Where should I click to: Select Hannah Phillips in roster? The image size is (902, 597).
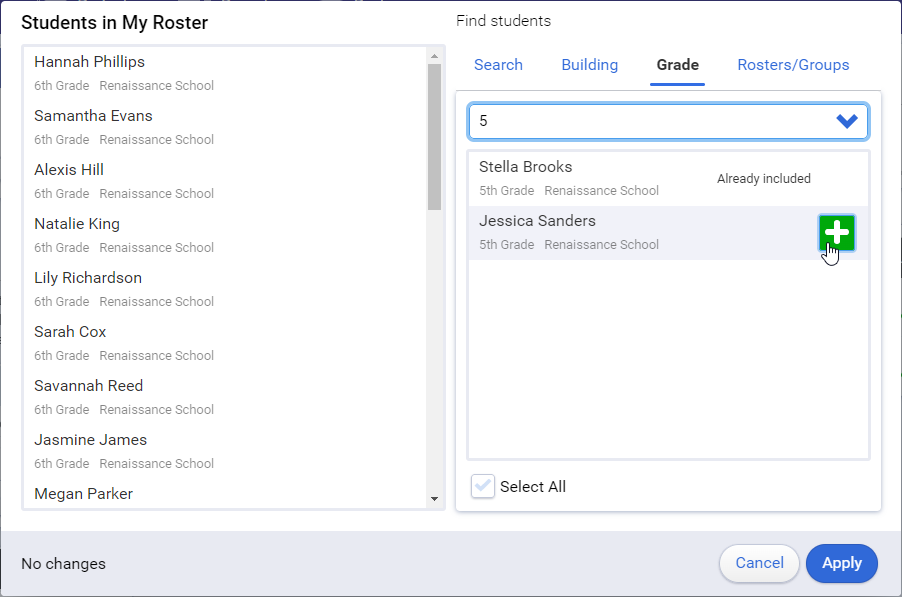(x=224, y=74)
